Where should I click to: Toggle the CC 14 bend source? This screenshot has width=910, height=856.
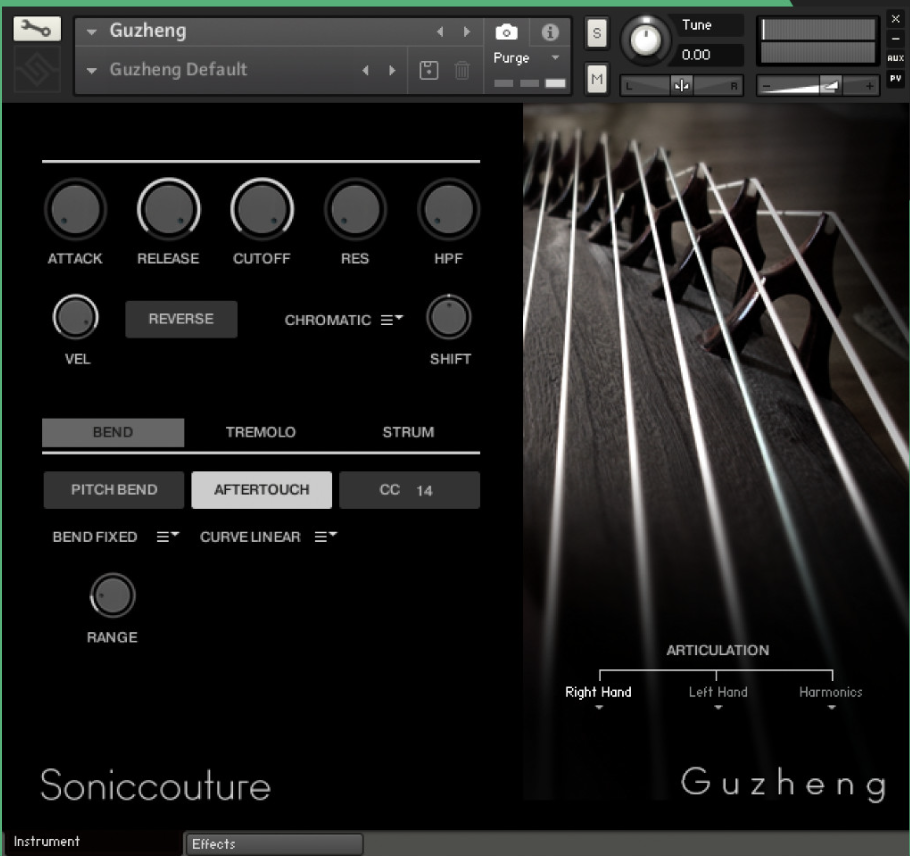[x=409, y=490]
